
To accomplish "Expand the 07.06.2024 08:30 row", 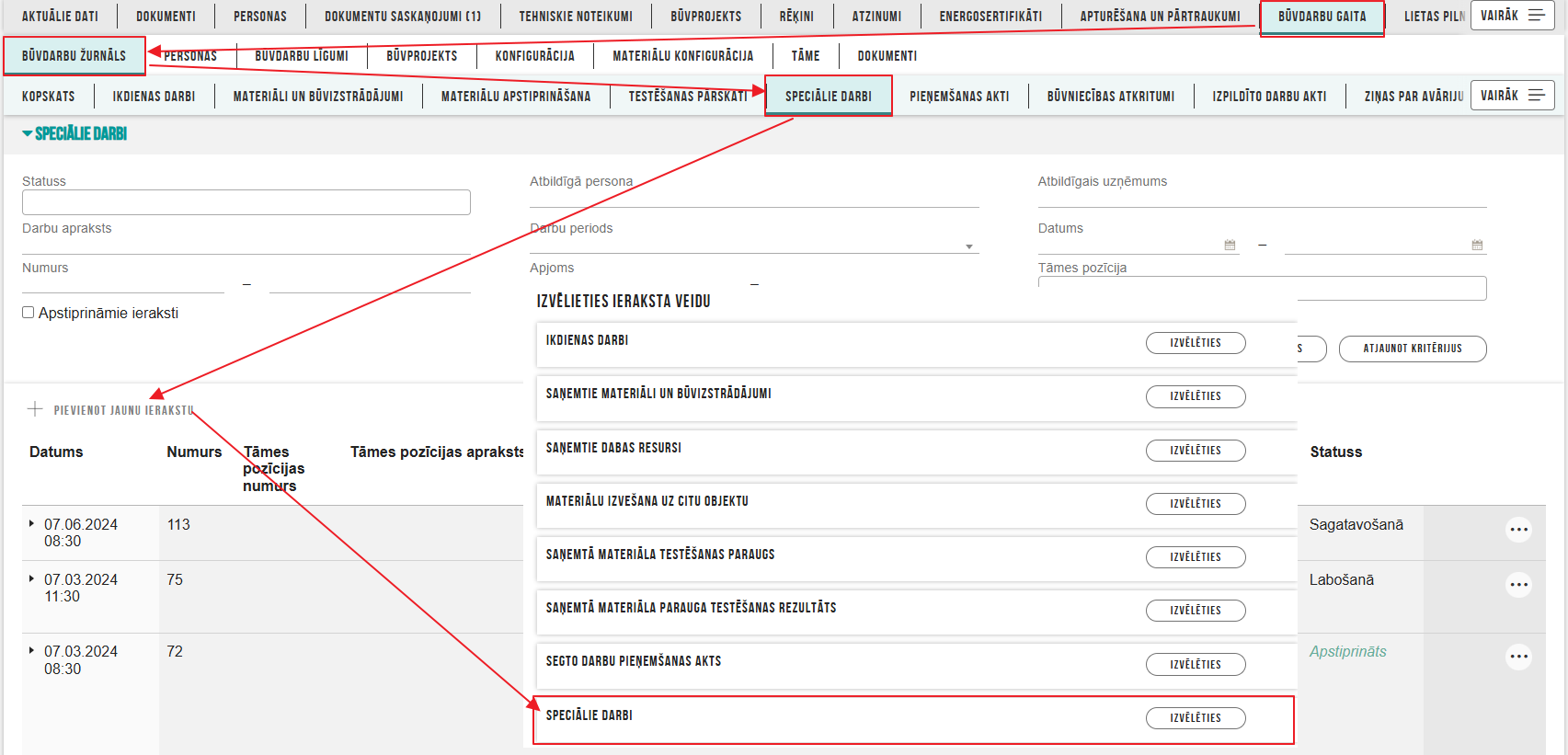I will point(31,523).
